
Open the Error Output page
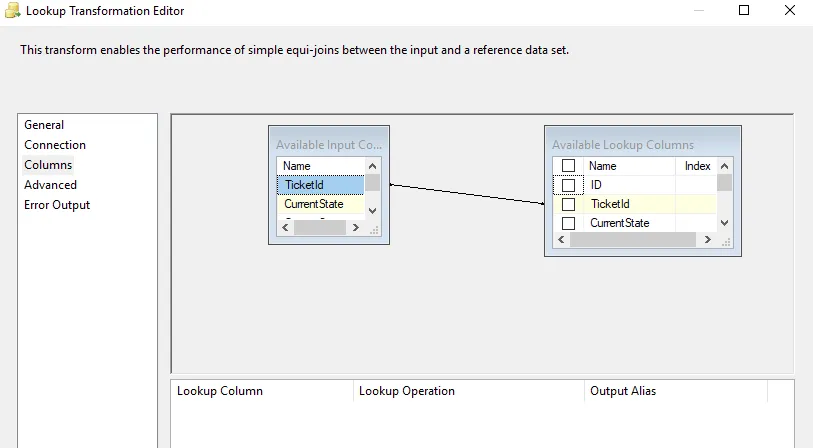pyautogui.click(x=57, y=205)
